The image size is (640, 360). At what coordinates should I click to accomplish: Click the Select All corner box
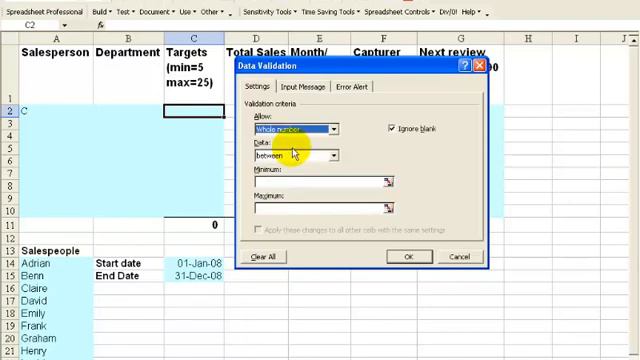tap(10, 39)
